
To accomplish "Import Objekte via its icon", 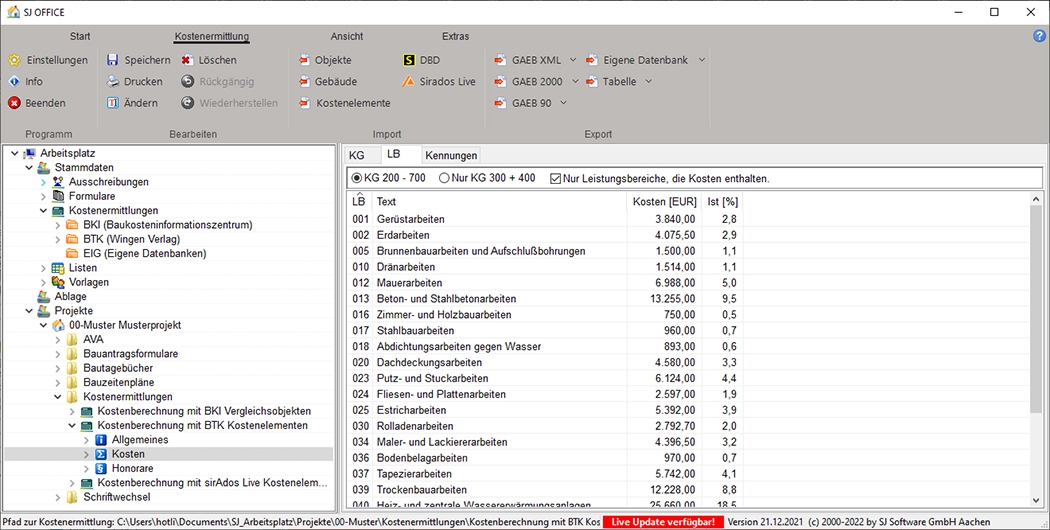I will click(x=305, y=60).
